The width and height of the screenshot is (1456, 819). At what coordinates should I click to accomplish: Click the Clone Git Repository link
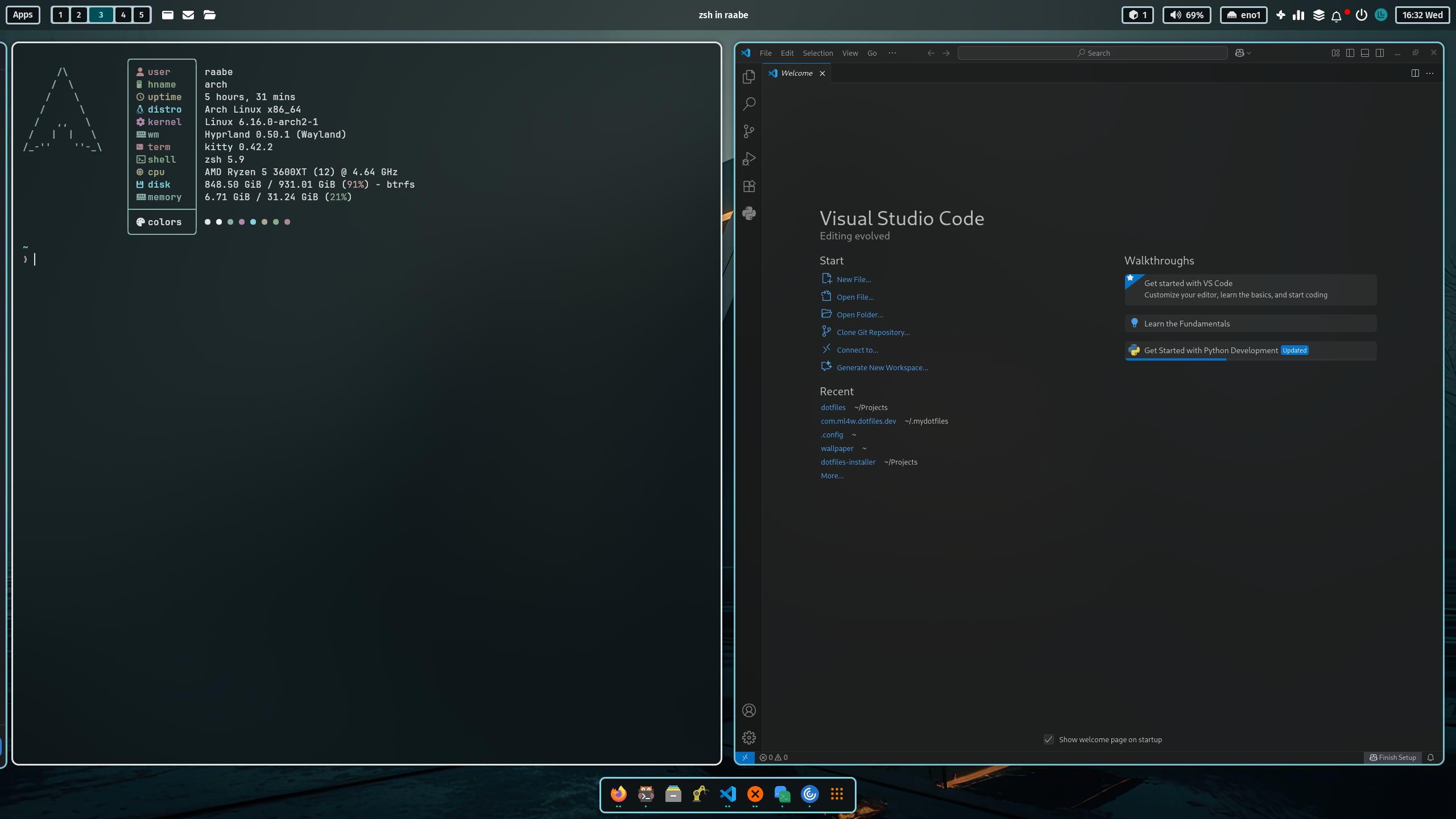873,332
